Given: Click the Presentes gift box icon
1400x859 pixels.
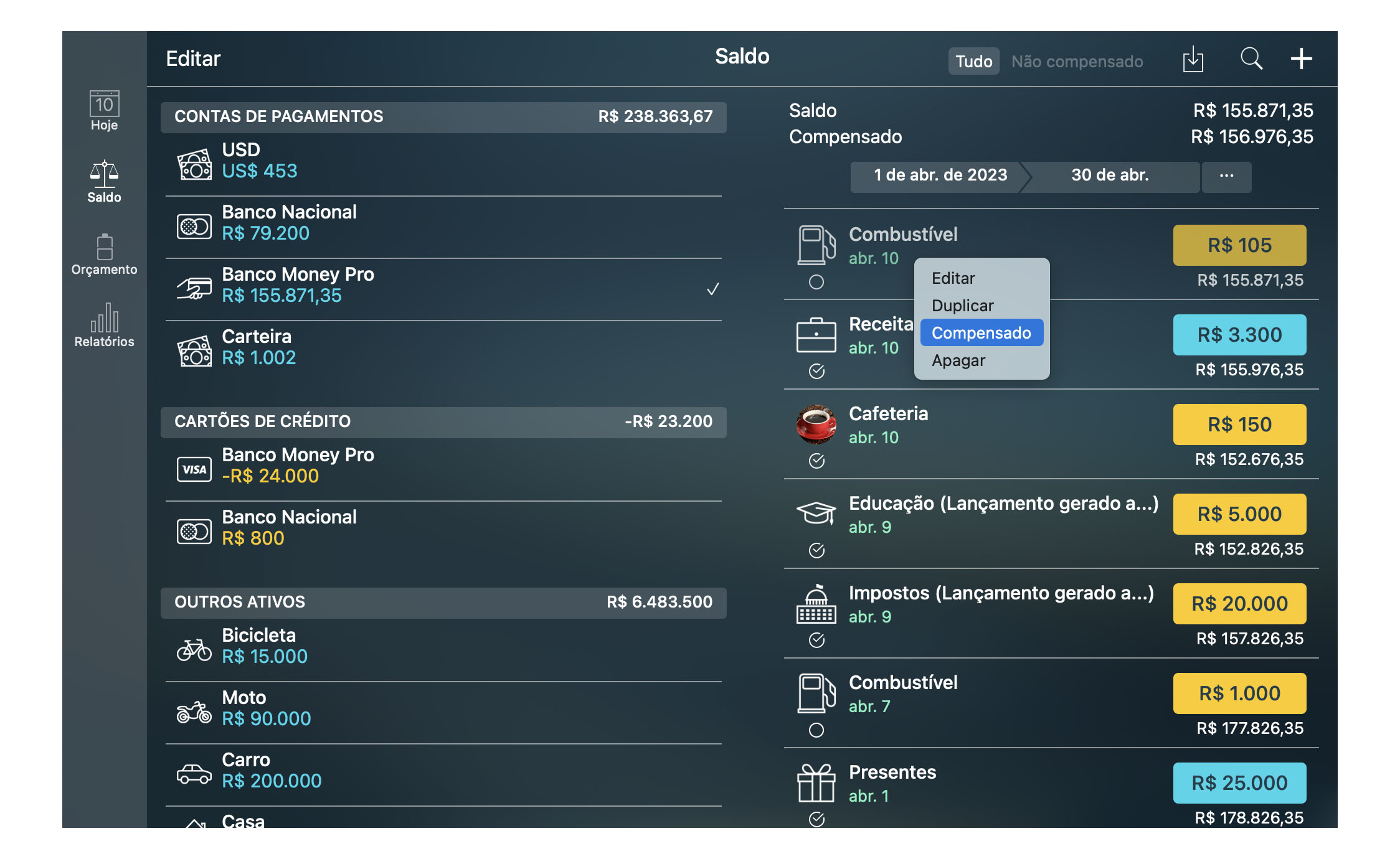Looking at the screenshot, I should (x=816, y=783).
